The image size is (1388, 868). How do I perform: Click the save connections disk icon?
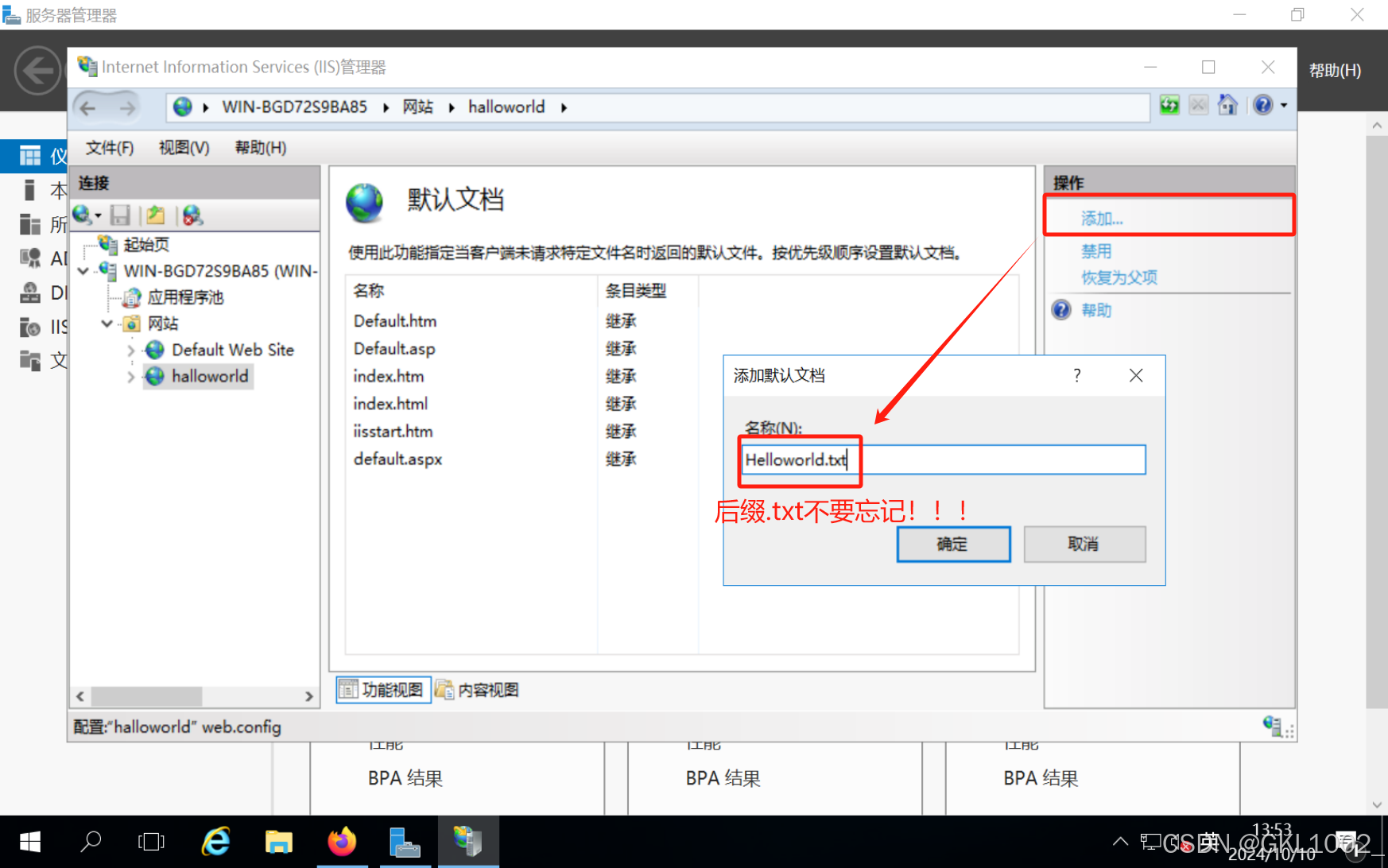click(x=121, y=215)
